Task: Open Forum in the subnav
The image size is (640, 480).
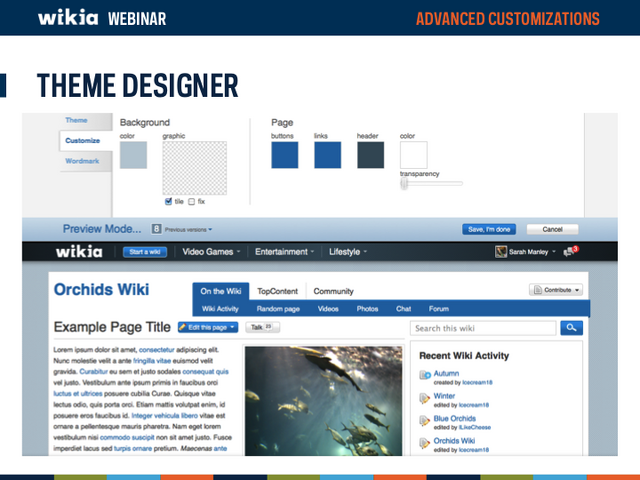Action: click(x=439, y=309)
